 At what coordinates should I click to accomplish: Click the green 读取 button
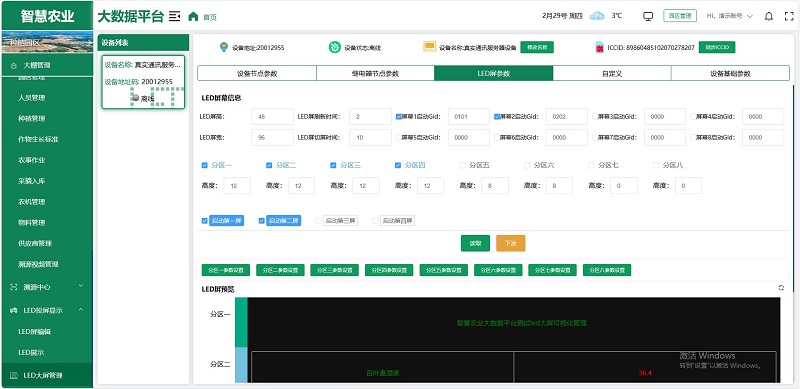(475, 243)
